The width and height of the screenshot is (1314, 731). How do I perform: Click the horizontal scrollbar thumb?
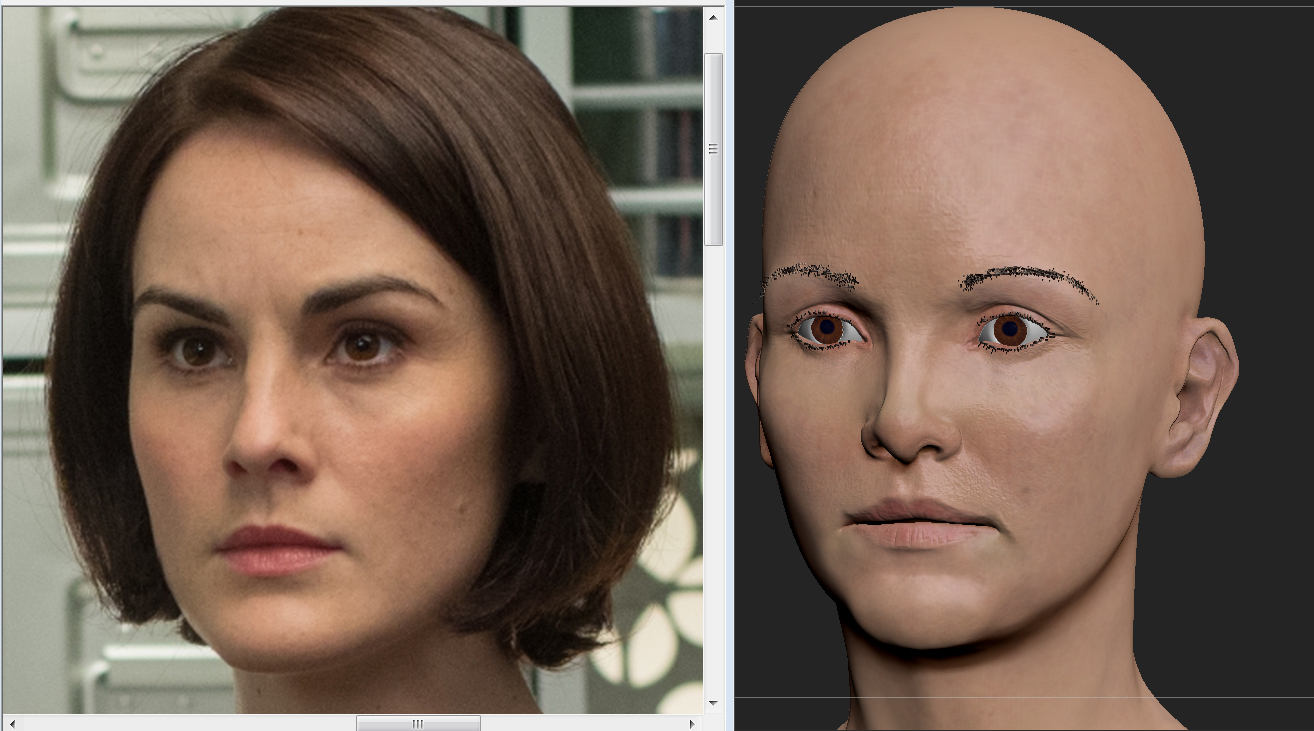coord(418,723)
